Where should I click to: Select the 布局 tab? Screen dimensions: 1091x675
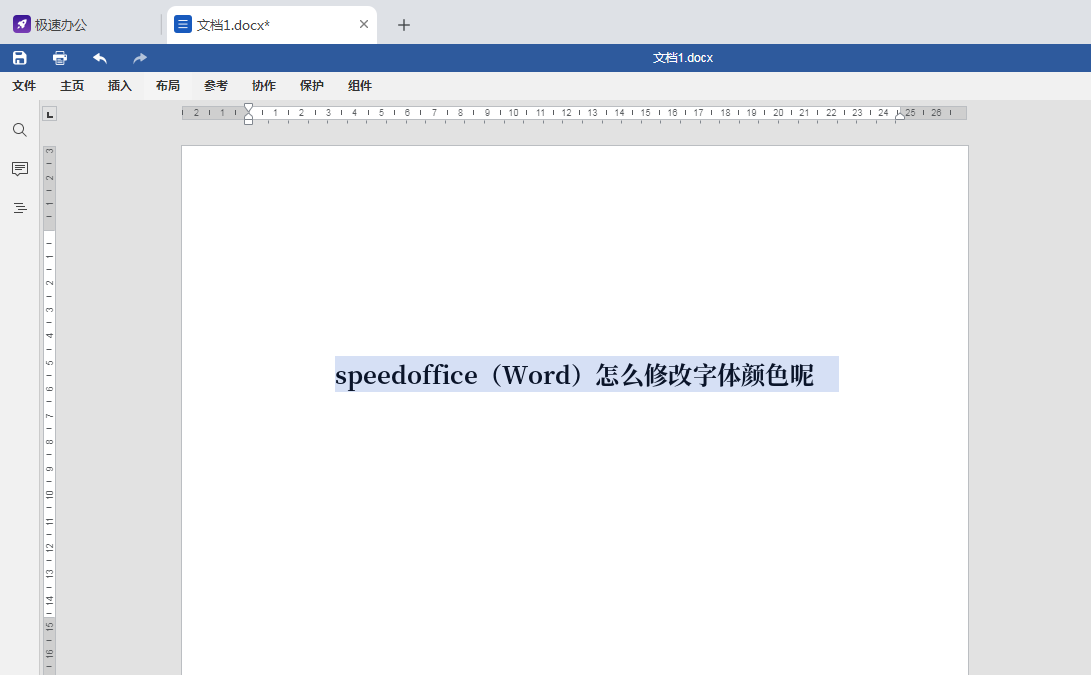(x=168, y=86)
